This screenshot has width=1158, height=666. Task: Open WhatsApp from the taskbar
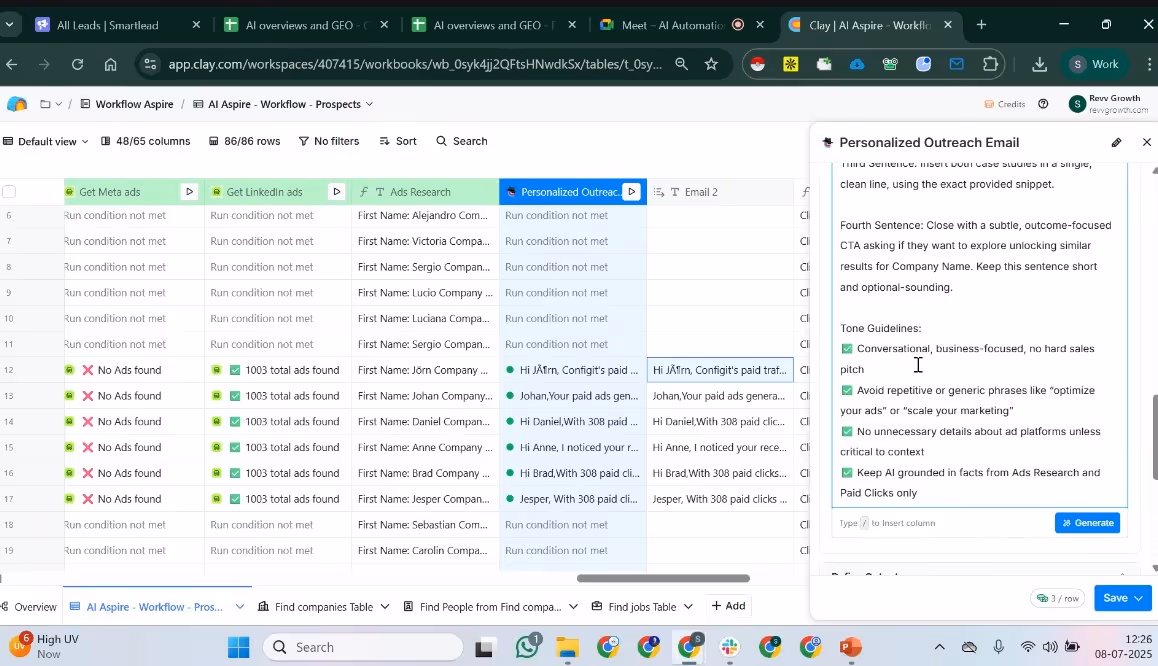click(x=527, y=647)
